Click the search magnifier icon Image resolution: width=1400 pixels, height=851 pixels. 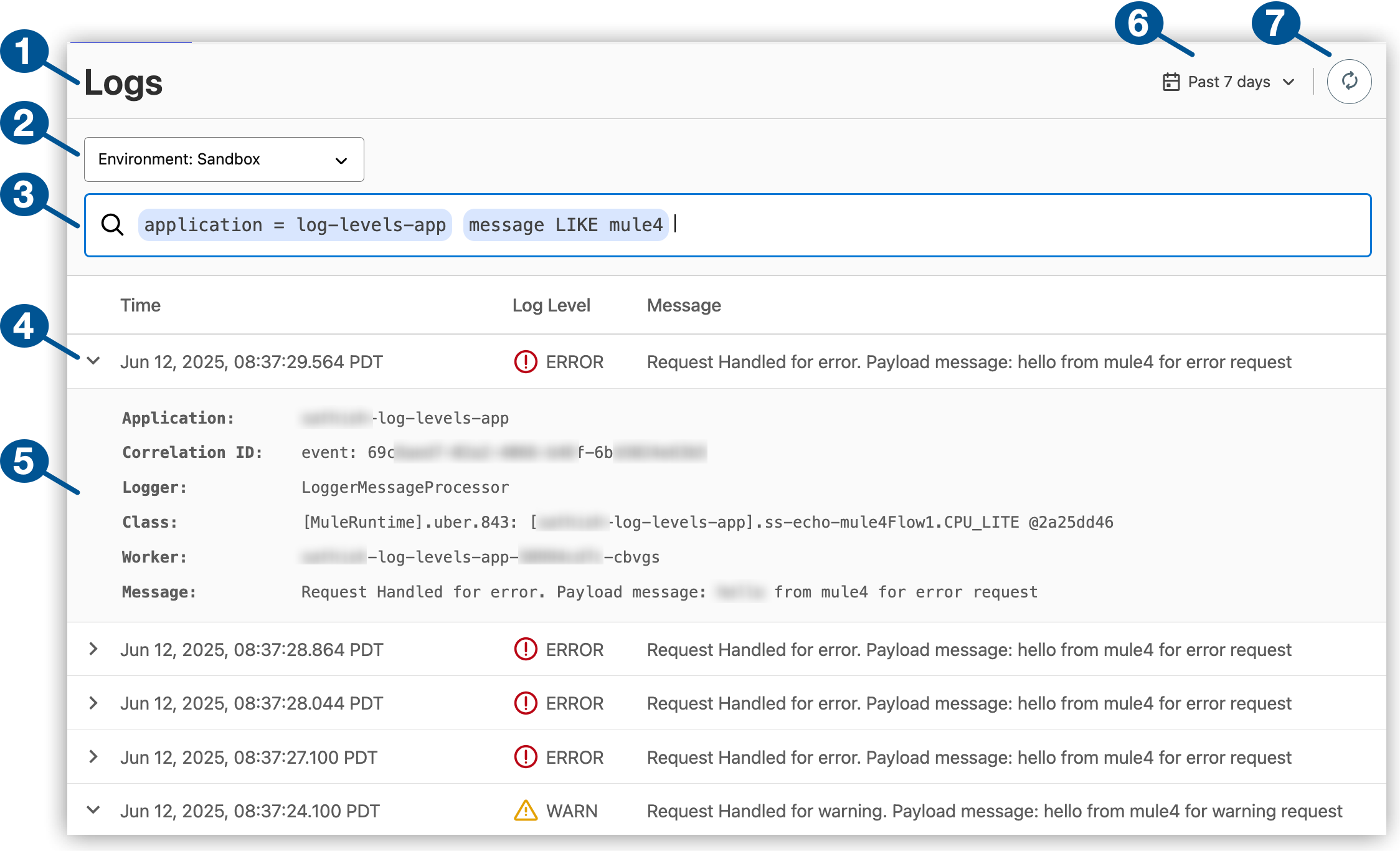coord(113,225)
